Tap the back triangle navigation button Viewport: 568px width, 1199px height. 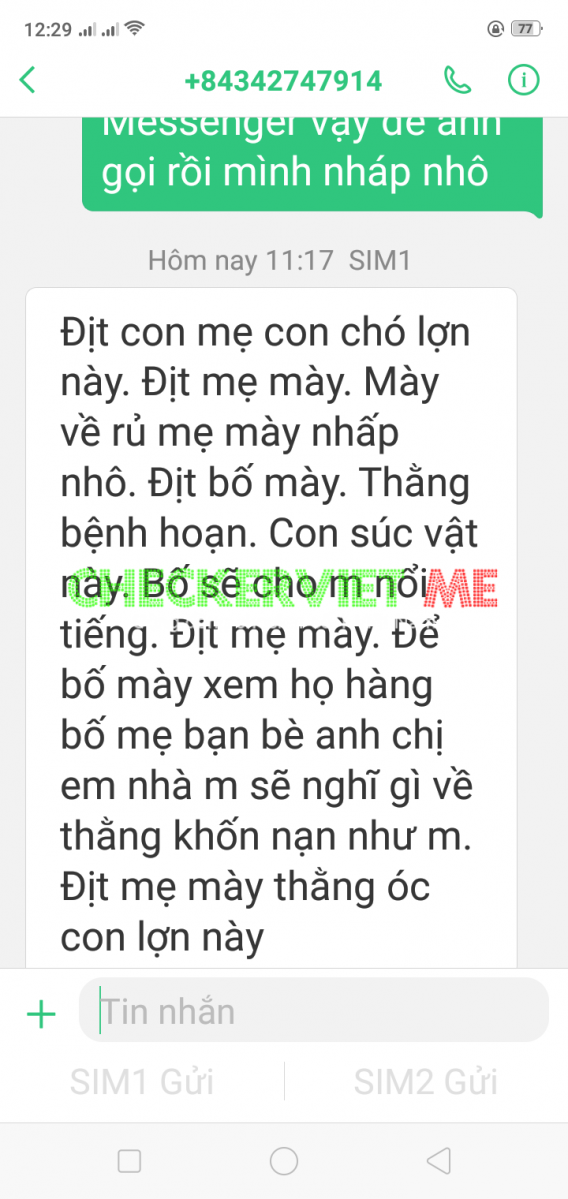(438, 1162)
